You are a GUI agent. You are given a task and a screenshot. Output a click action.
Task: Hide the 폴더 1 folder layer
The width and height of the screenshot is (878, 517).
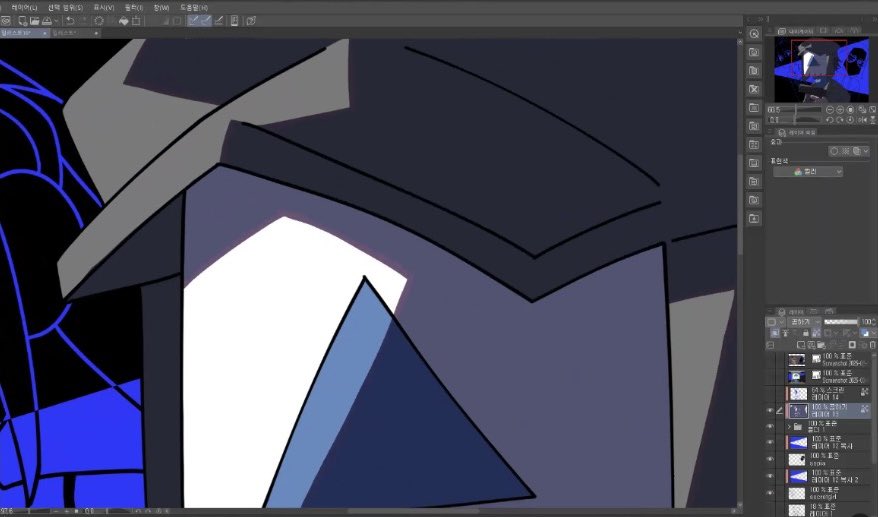point(770,427)
